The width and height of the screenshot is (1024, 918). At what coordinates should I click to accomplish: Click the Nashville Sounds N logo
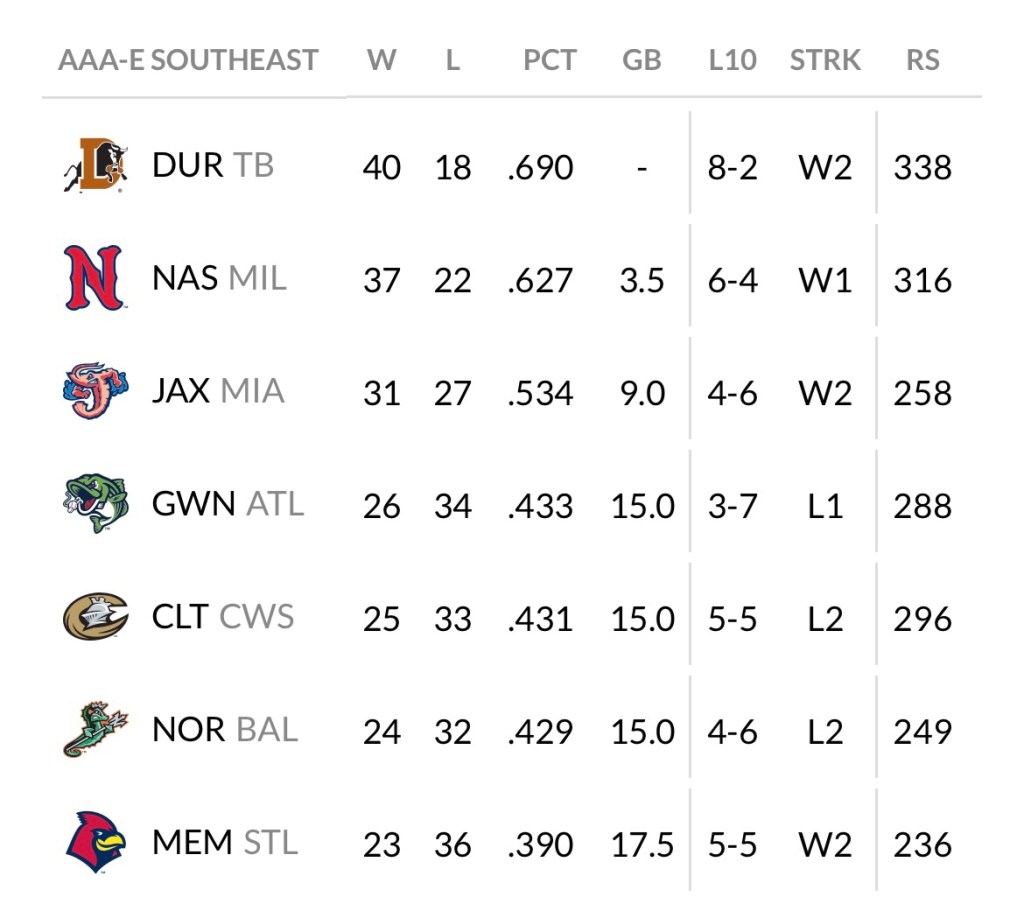point(92,277)
